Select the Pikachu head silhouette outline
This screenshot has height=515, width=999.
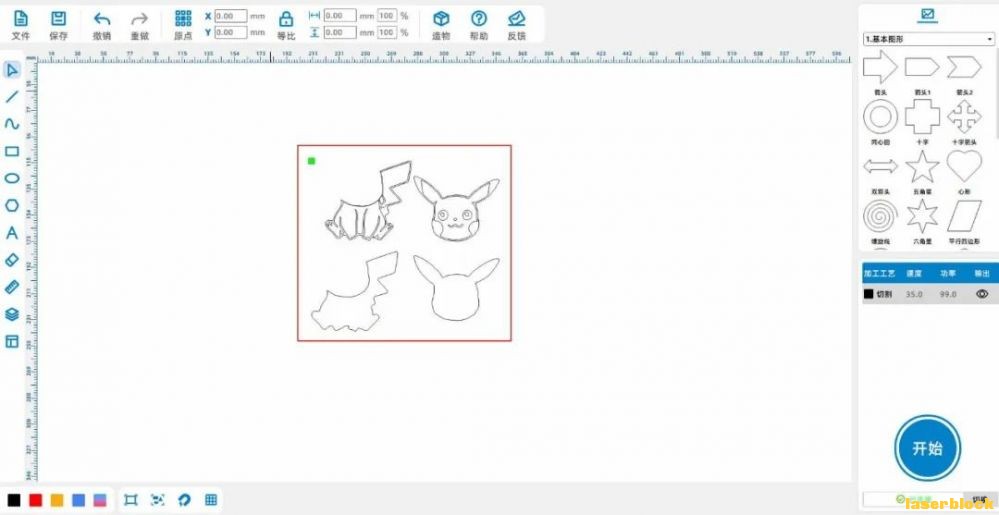(x=456, y=288)
